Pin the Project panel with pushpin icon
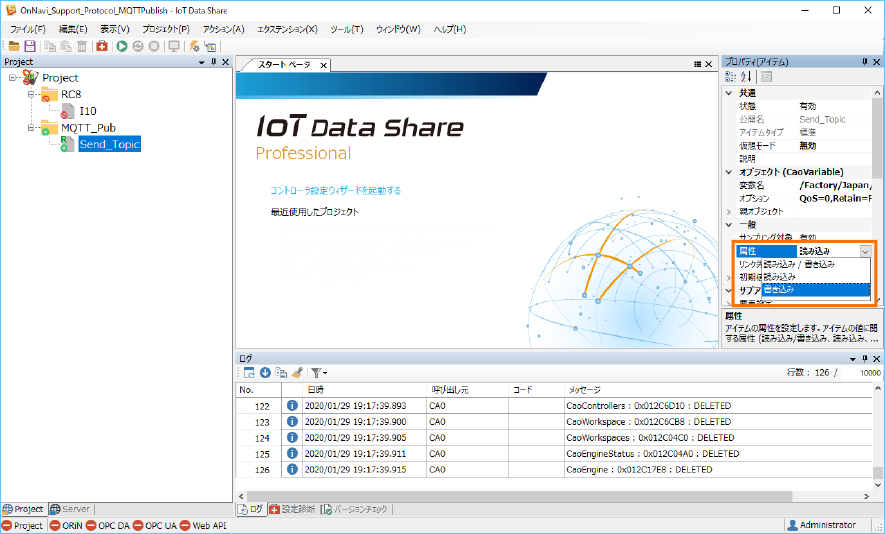Image resolution: width=885 pixels, height=534 pixels. (x=213, y=62)
